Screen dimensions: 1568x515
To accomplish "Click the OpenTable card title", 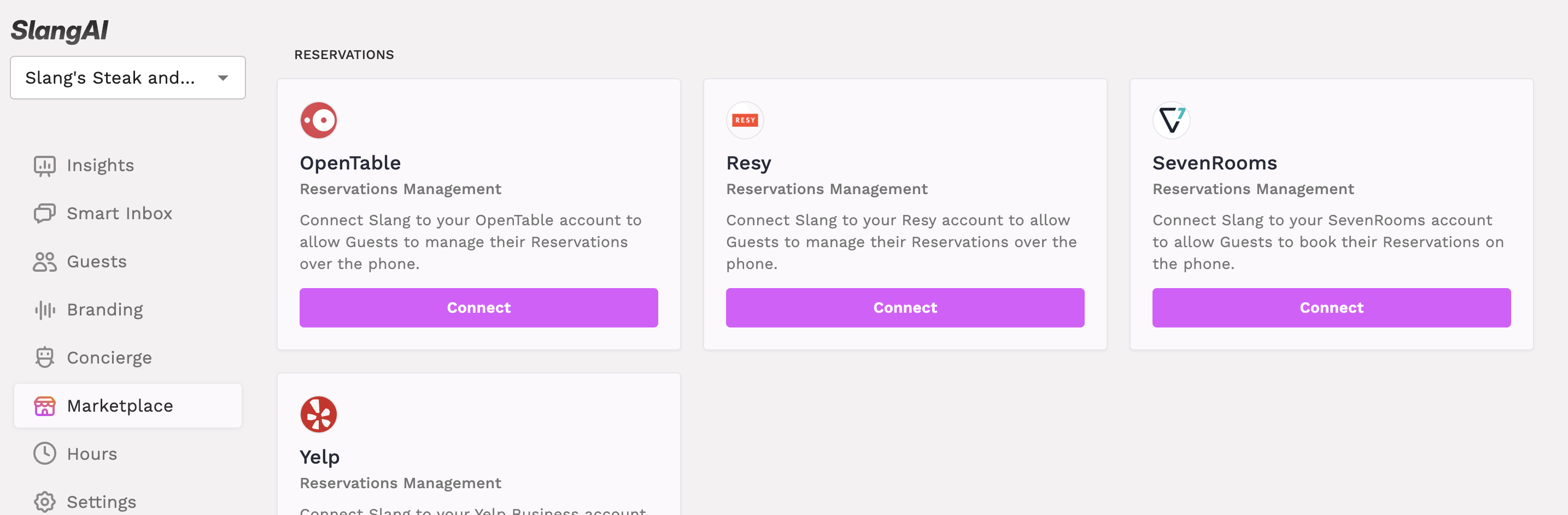I will pos(350,163).
